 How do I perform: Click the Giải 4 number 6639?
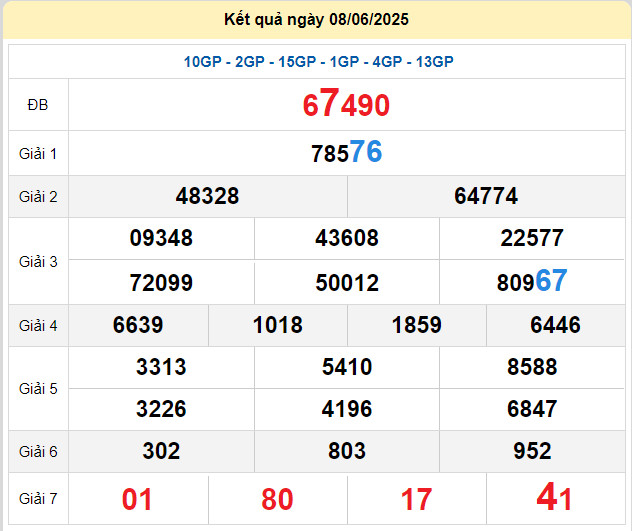[138, 325]
